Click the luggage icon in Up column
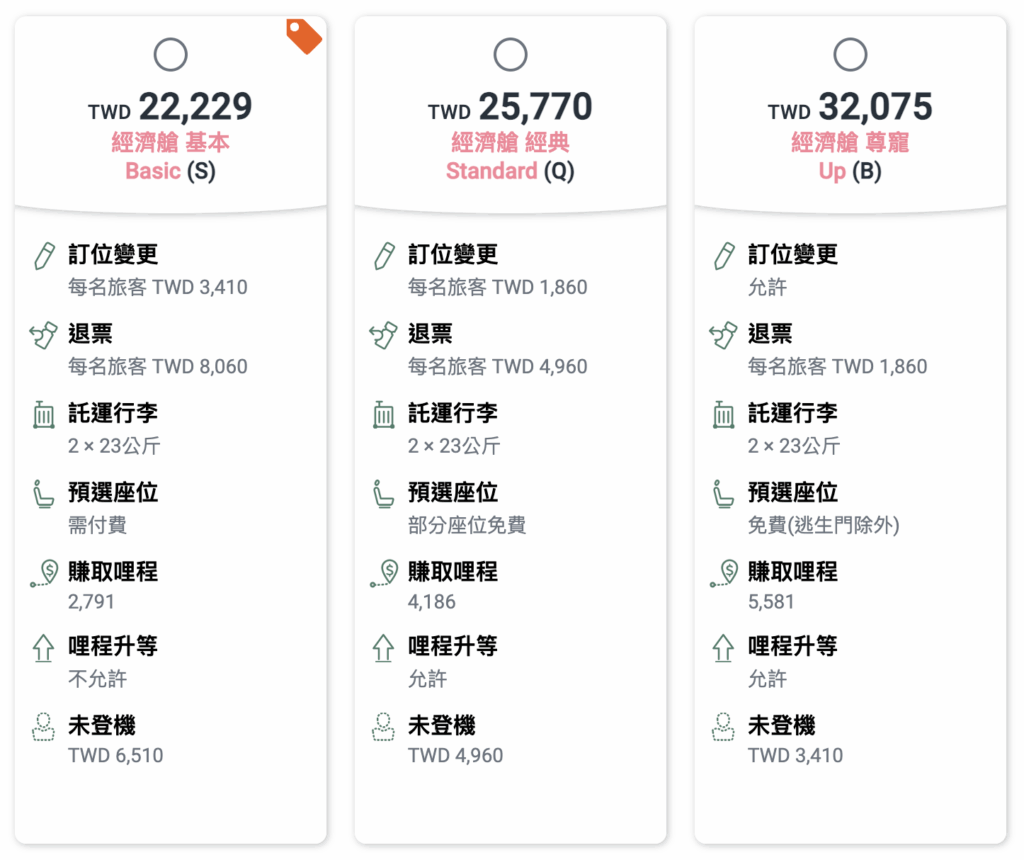Image resolution: width=1024 pixels, height=860 pixels. 723,414
